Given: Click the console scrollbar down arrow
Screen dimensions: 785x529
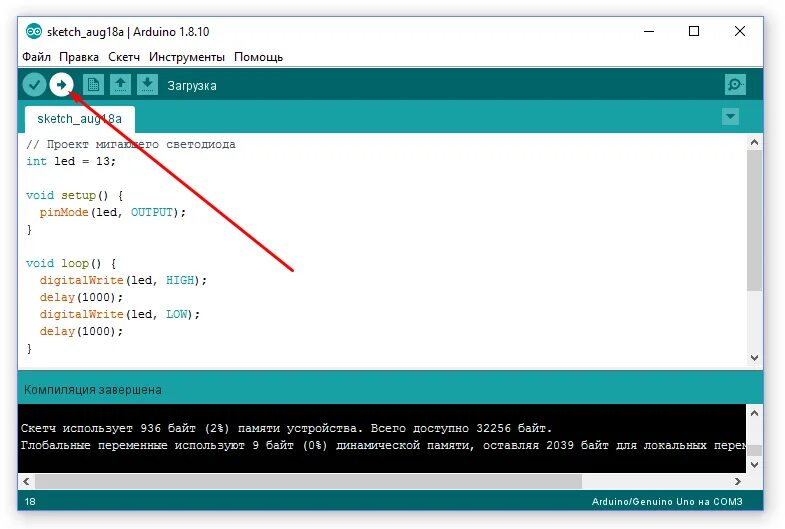Looking at the screenshot, I should [x=754, y=465].
